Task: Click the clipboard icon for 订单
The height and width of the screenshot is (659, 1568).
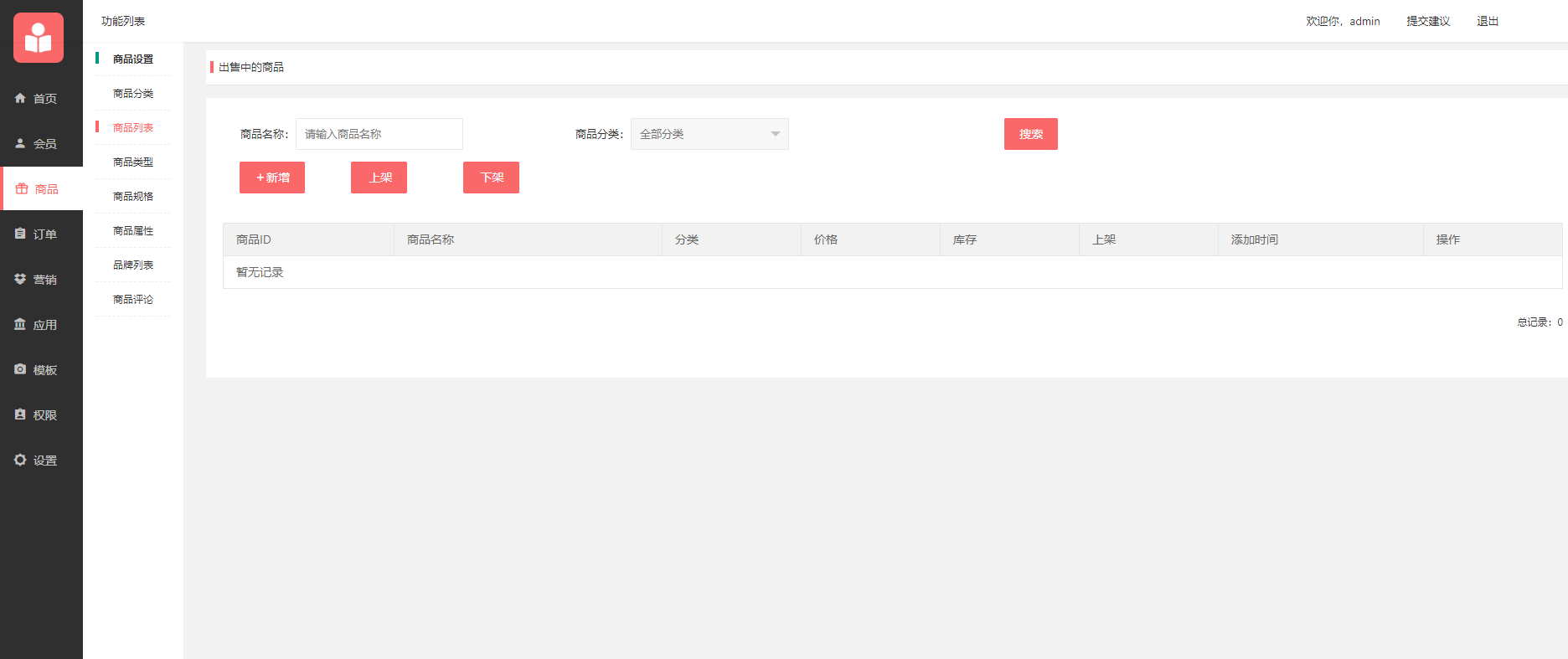Action: (20, 234)
